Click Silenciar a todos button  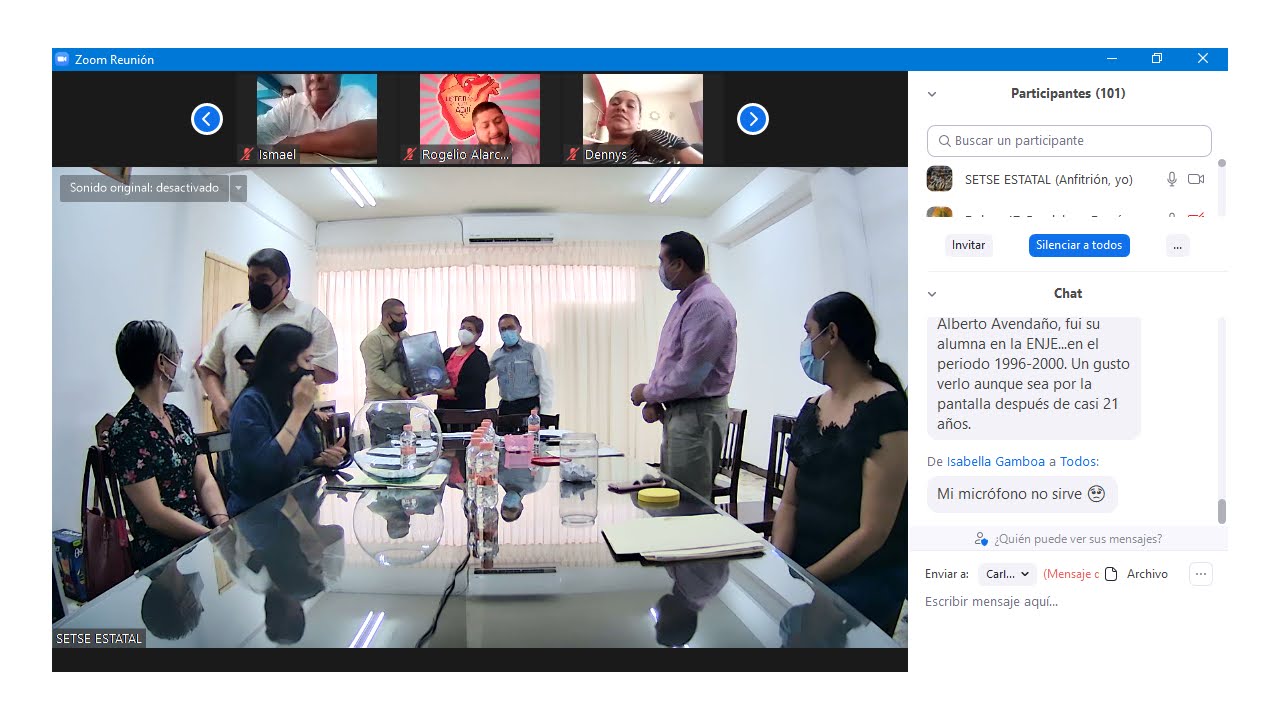(x=1079, y=245)
